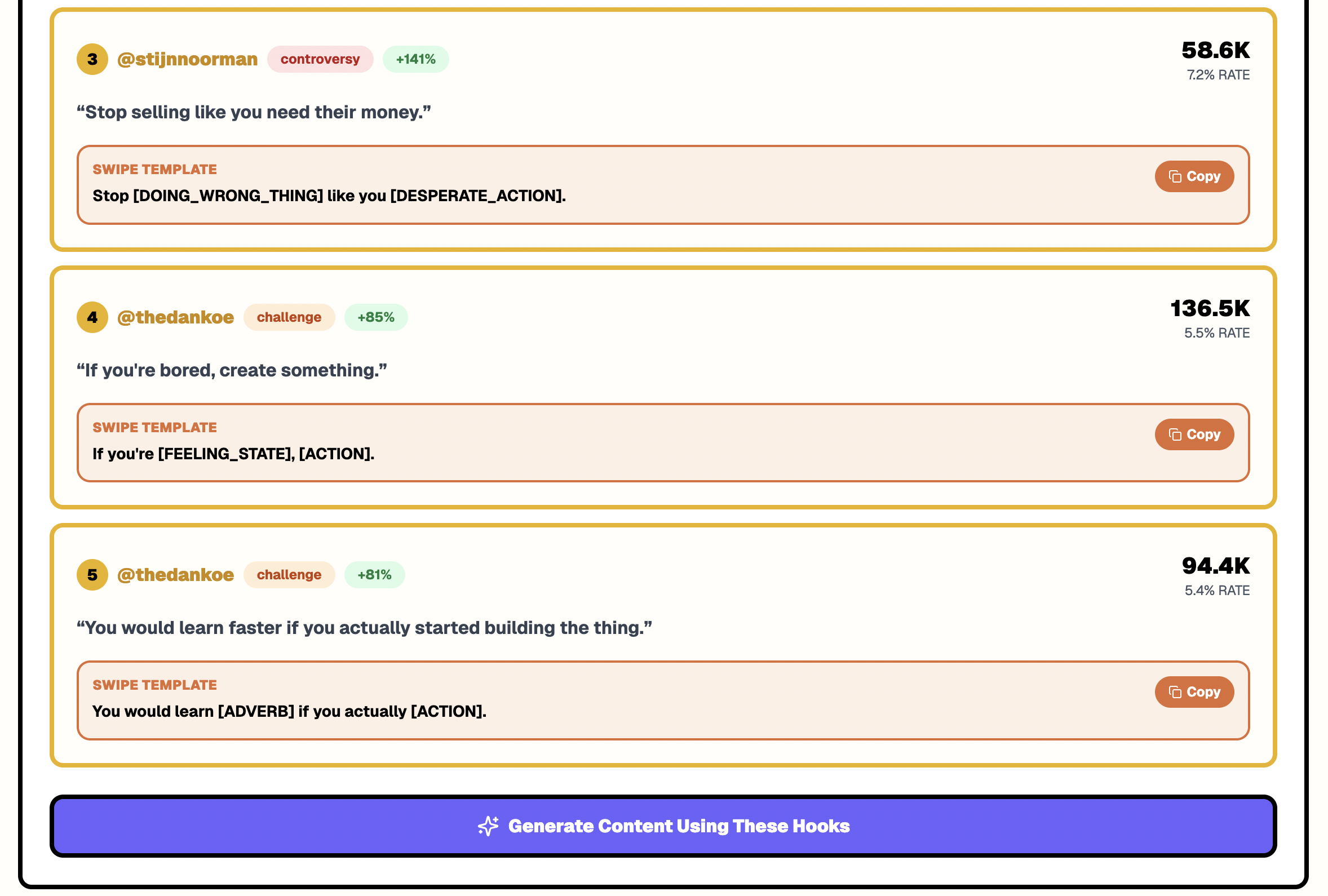Click the challenge tag on hook 4
The image size is (1328, 896).
[x=289, y=317]
